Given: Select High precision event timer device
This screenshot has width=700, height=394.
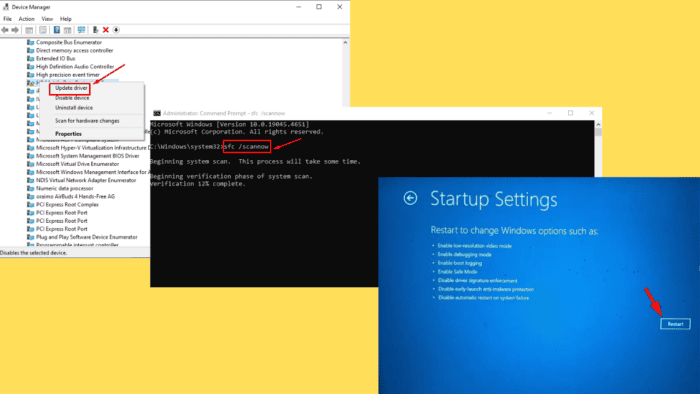Looking at the screenshot, I should pyautogui.click(x=68, y=75).
